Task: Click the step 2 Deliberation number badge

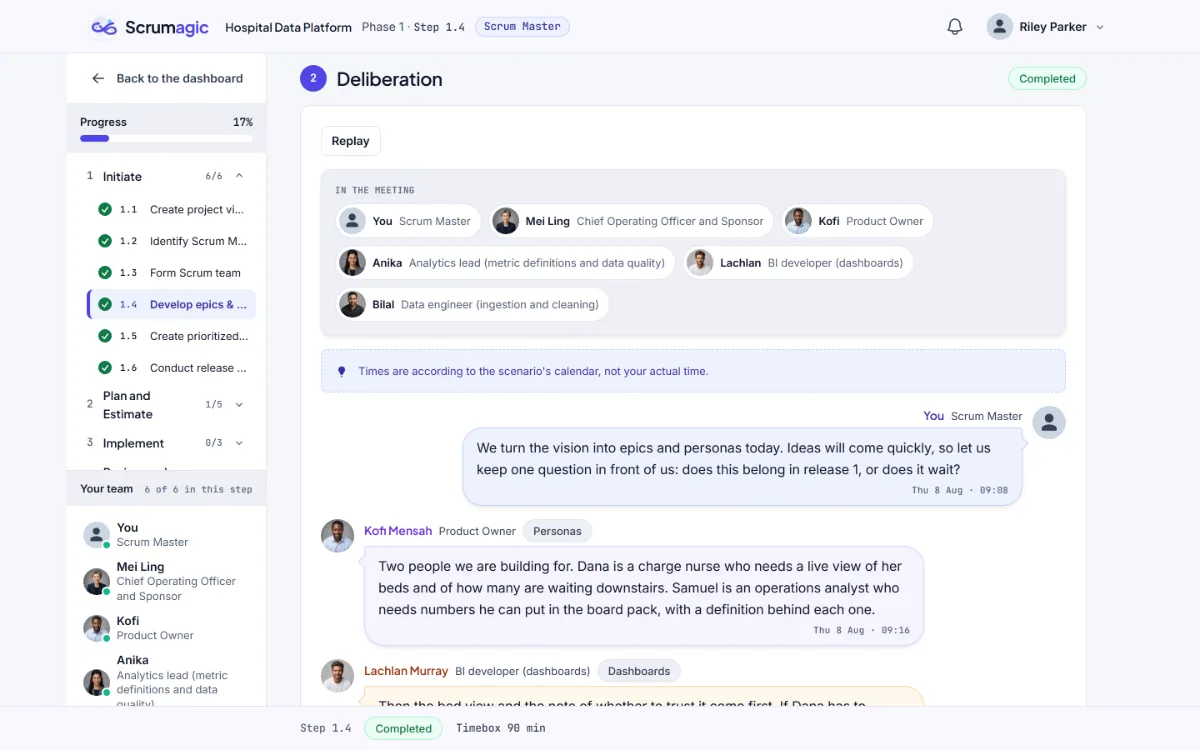Action: click(x=313, y=79)
